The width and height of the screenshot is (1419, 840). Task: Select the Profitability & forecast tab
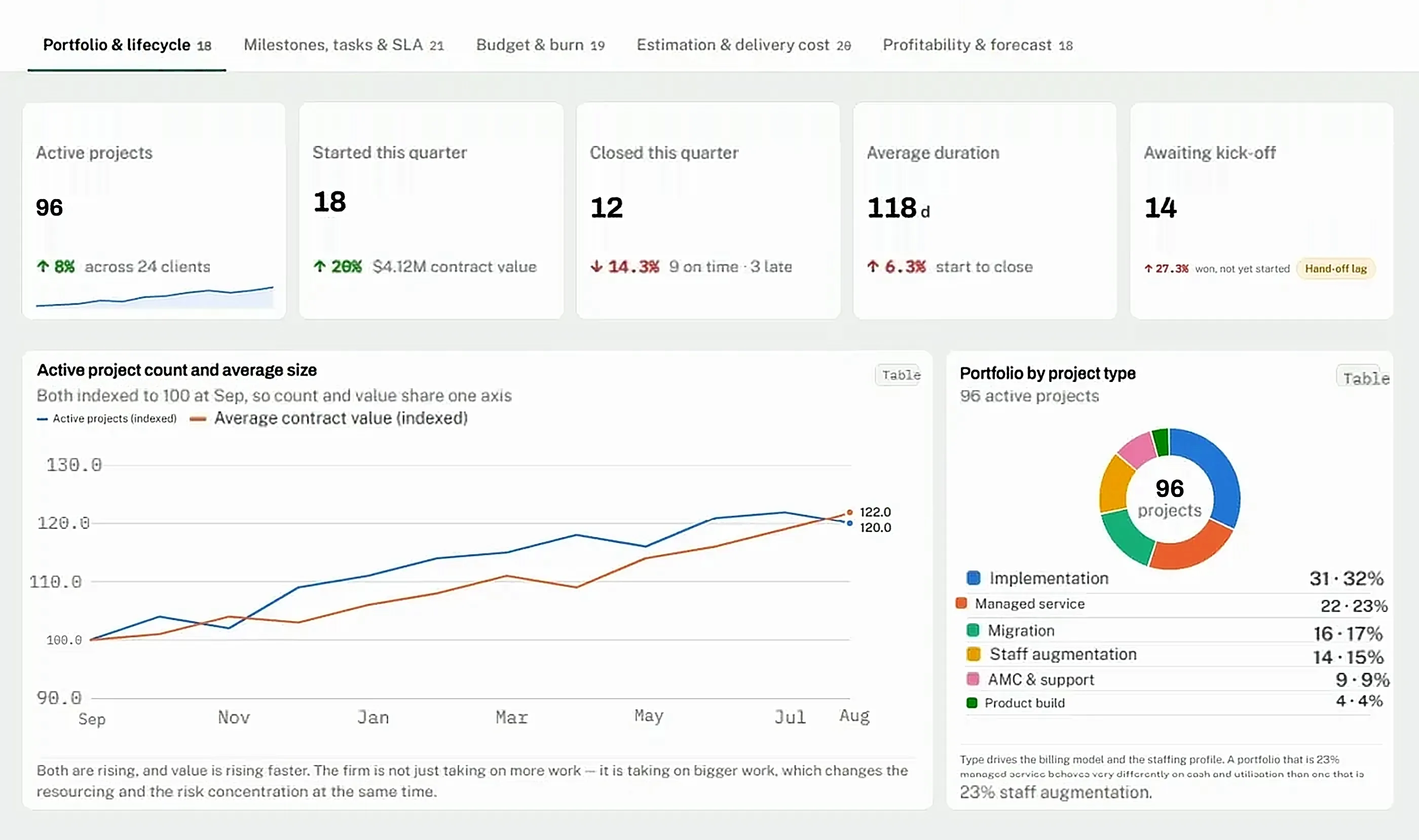tap(977, 45)
